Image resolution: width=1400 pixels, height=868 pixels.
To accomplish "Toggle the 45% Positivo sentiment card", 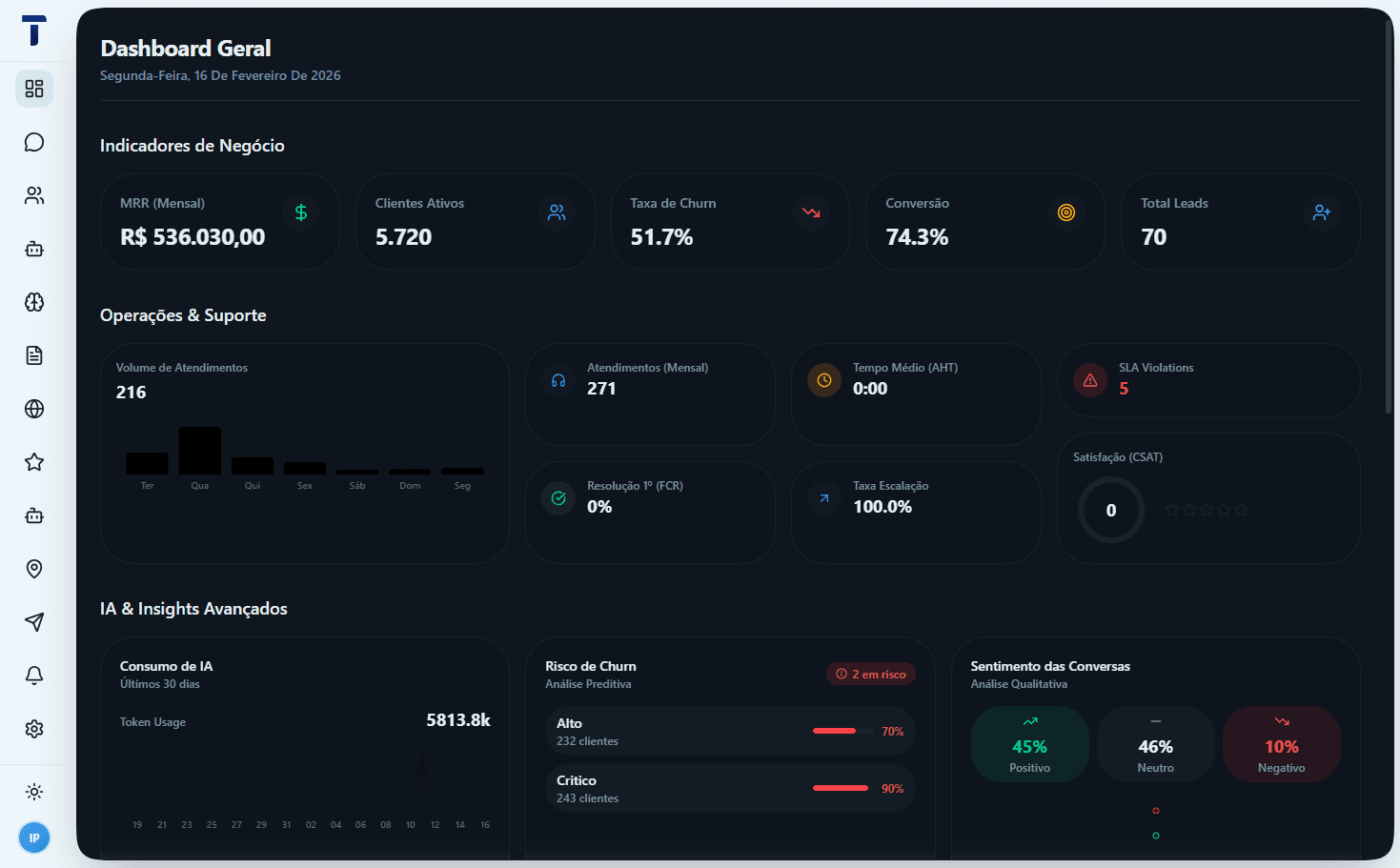I will click(x=1029, y=743).
